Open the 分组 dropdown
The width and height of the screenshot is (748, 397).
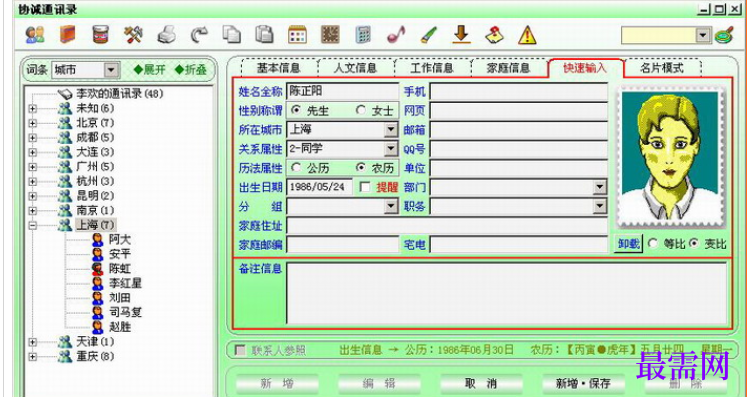click(x=391, y=206)
